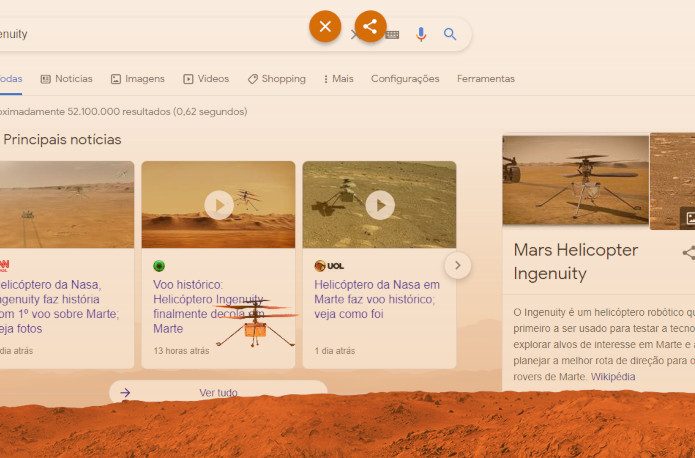Play the Voo histórico video thumbnail
This screenshot has height=458, width=695.
coord(219,205)
